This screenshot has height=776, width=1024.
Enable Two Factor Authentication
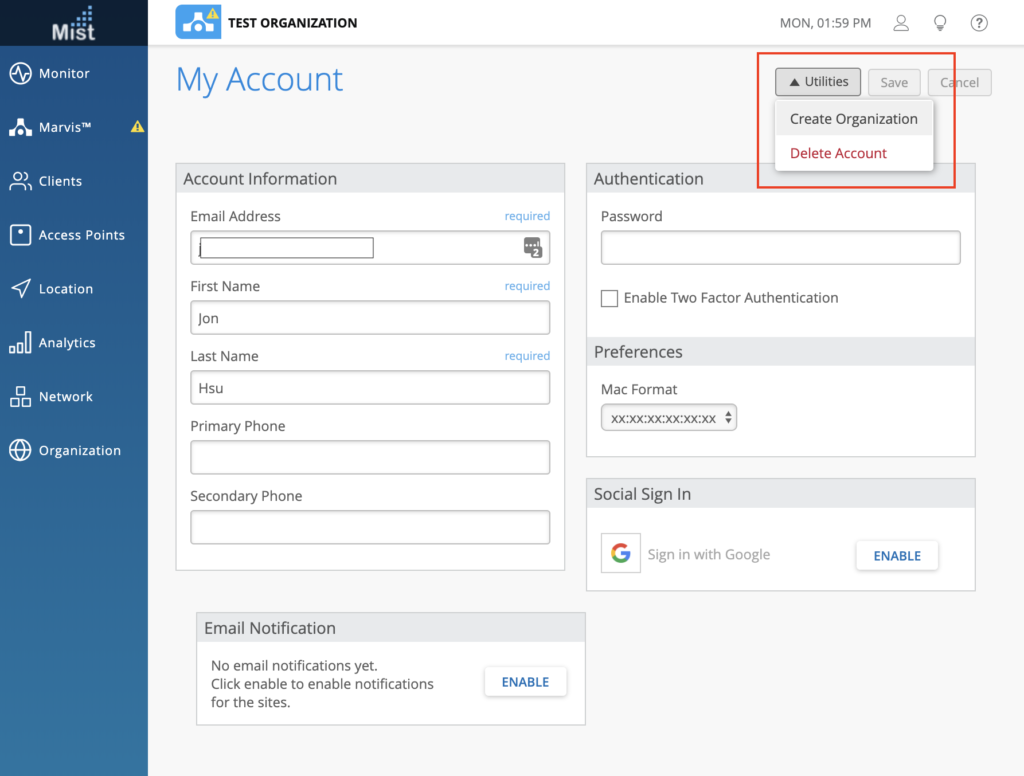(x=609, y=298)
